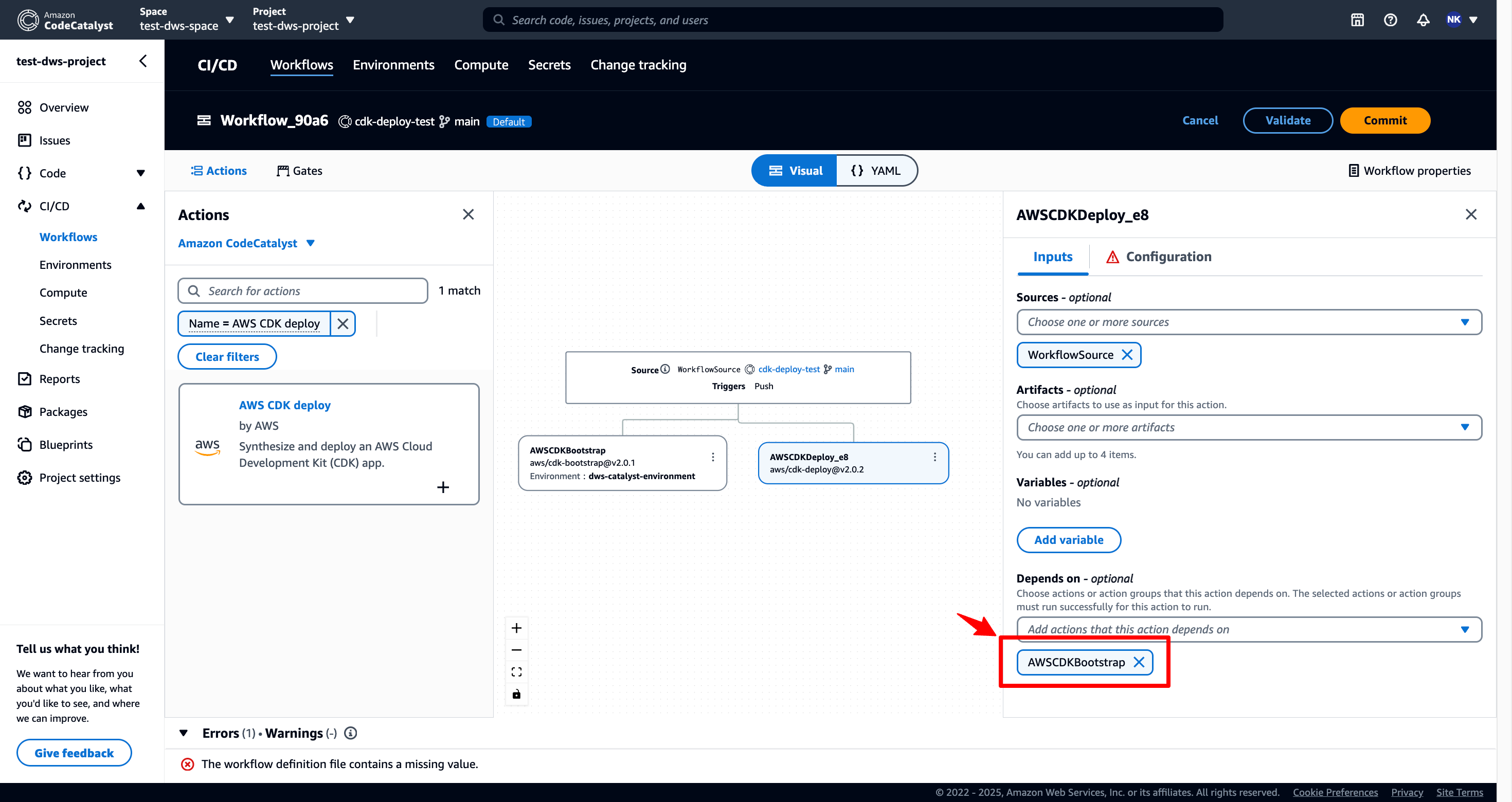The height and width of the screenshot is (802, 1512).
Task: Open the Environments tab in CI/CD header
Action: [393, 65]
